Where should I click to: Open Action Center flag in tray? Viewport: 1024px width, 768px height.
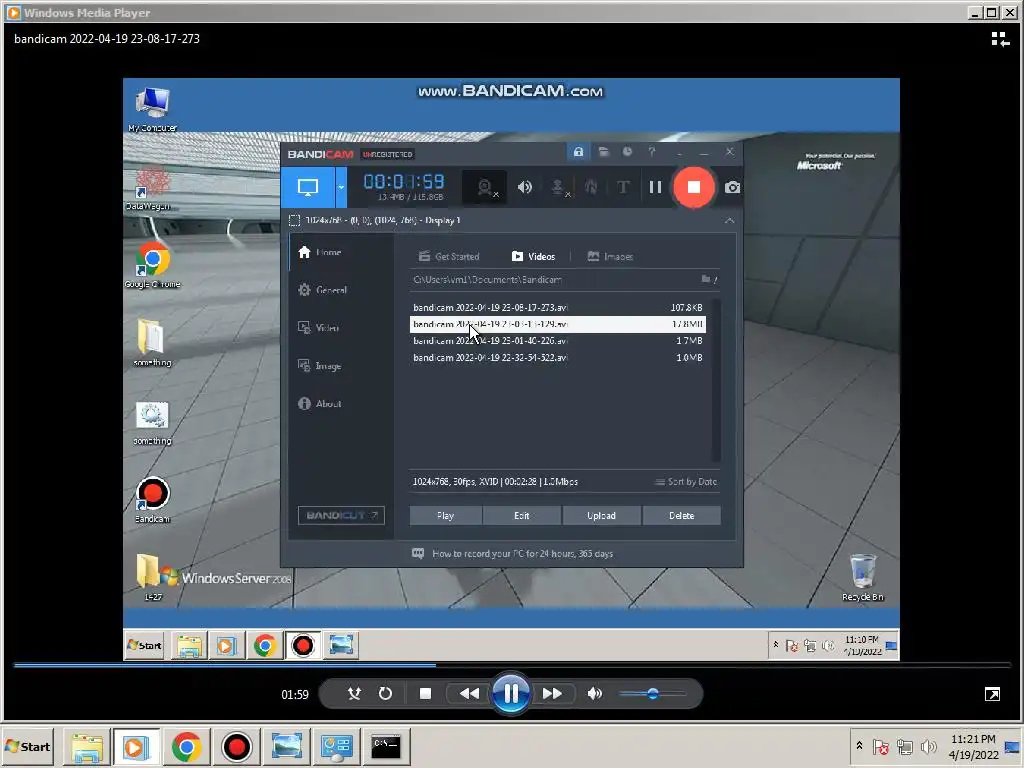click(x=880, y=746)
